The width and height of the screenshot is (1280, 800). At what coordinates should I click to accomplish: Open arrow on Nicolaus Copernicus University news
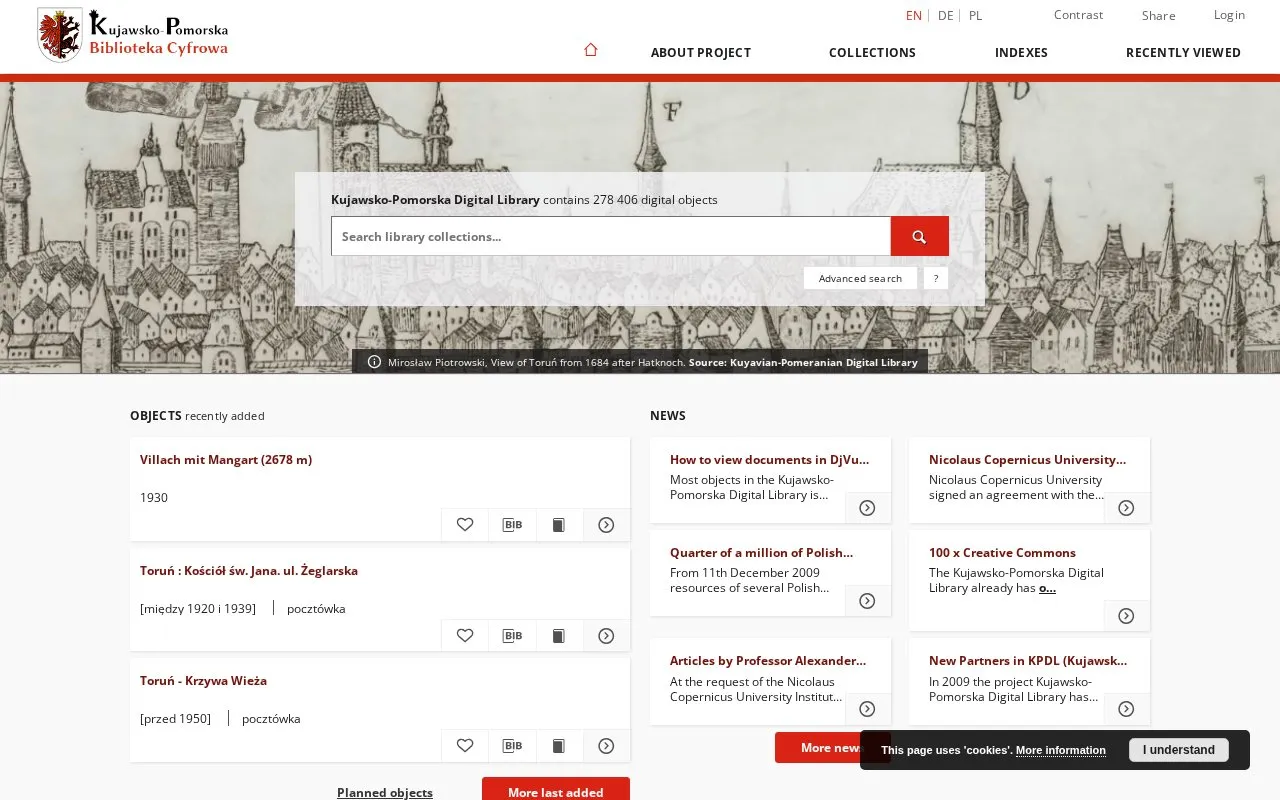pos(1126,508)
